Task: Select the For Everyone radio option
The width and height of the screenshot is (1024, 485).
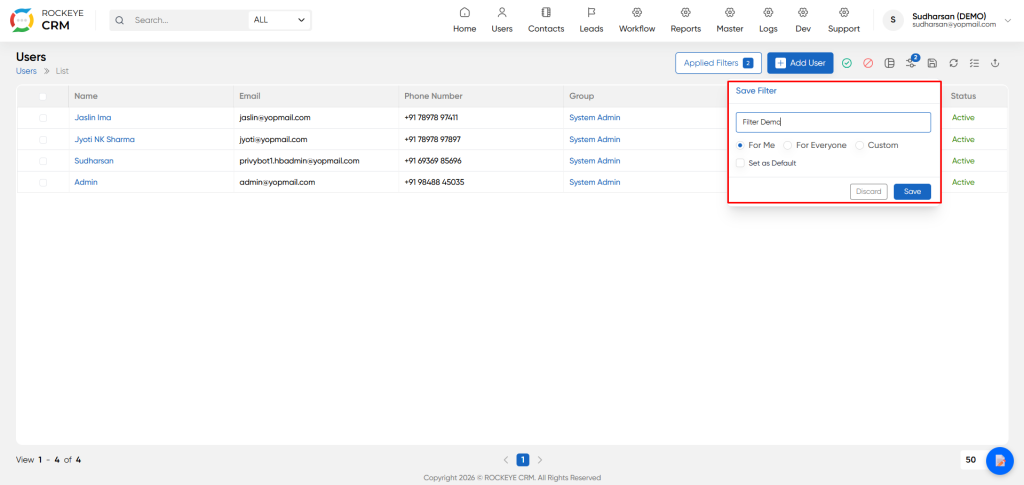Action: (788, 145)
